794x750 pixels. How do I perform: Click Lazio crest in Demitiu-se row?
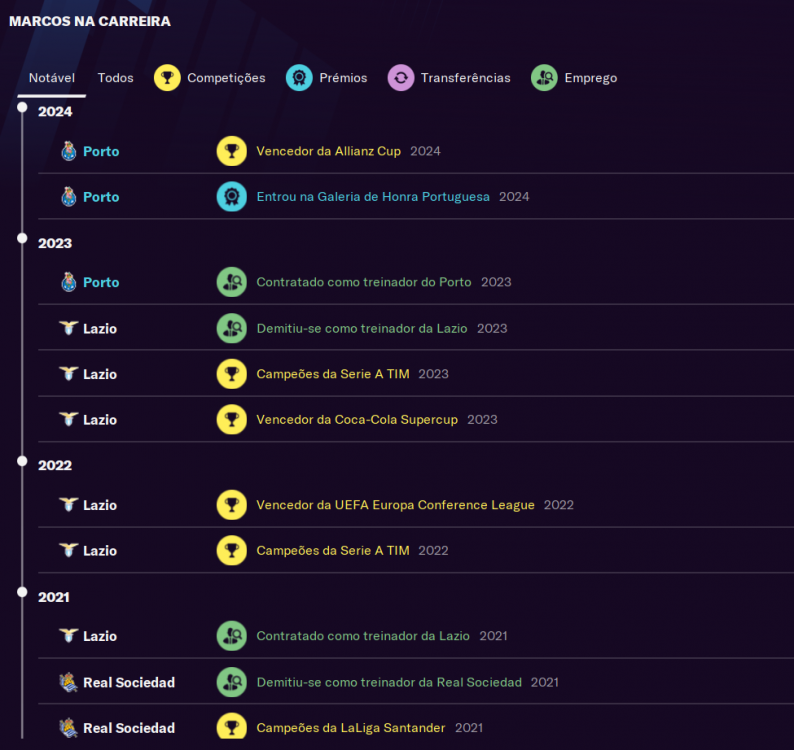(x=69, y=328)
